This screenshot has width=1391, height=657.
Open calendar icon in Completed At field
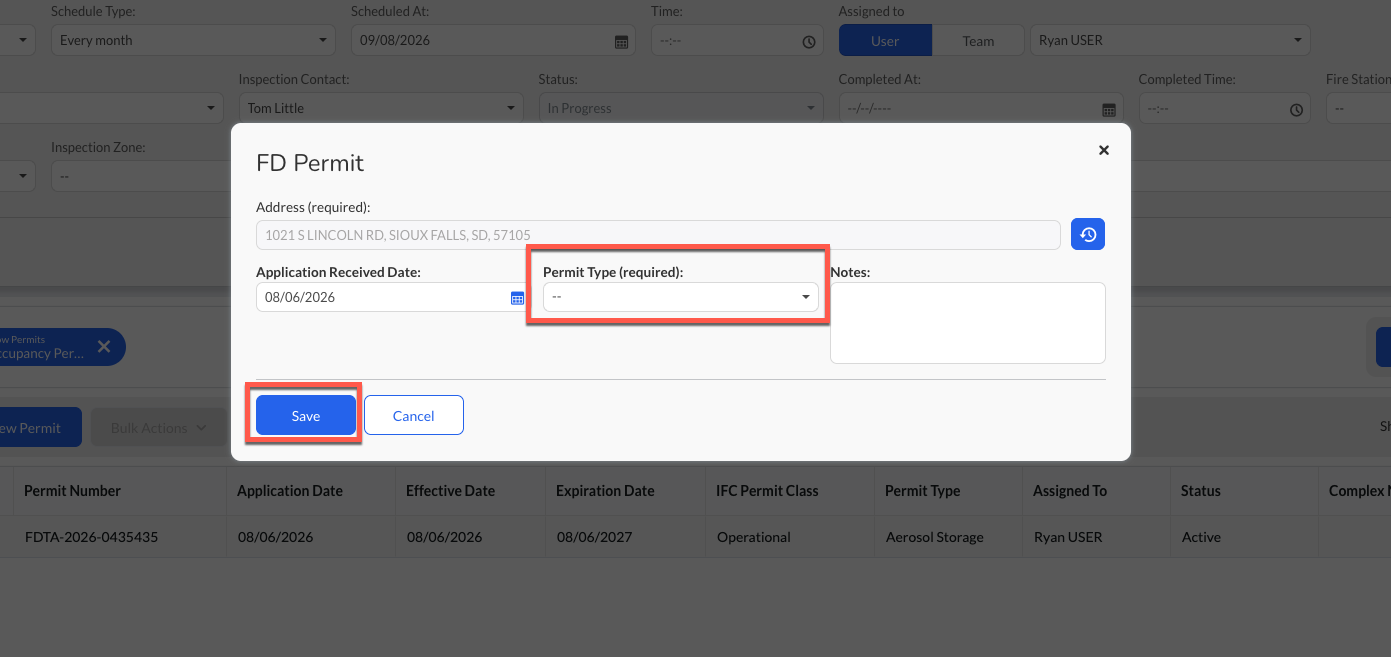point(1109,109)
